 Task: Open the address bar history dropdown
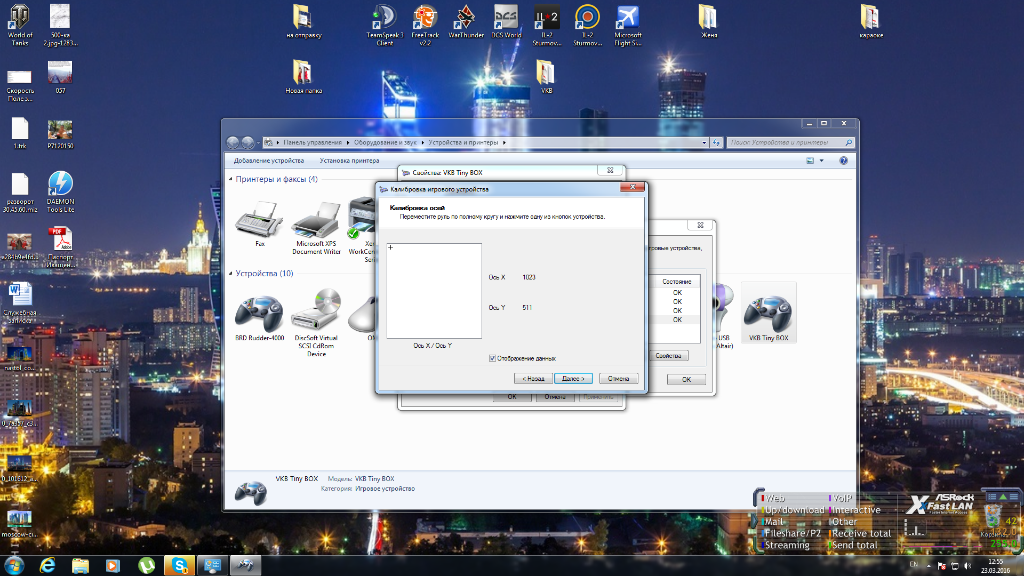704,142
